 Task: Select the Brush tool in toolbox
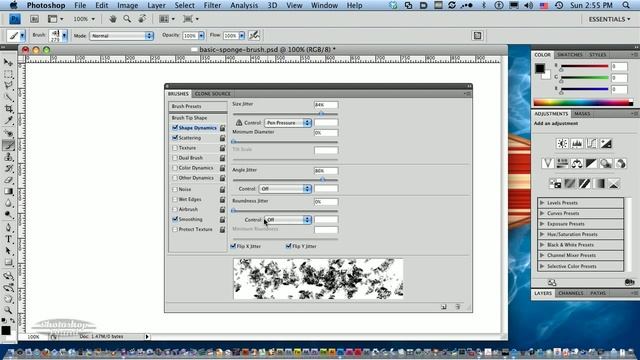click(8, 145)
